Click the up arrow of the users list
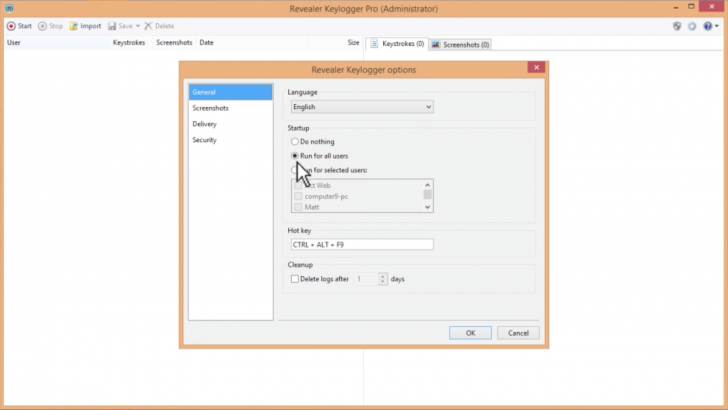 click(428, 185)
